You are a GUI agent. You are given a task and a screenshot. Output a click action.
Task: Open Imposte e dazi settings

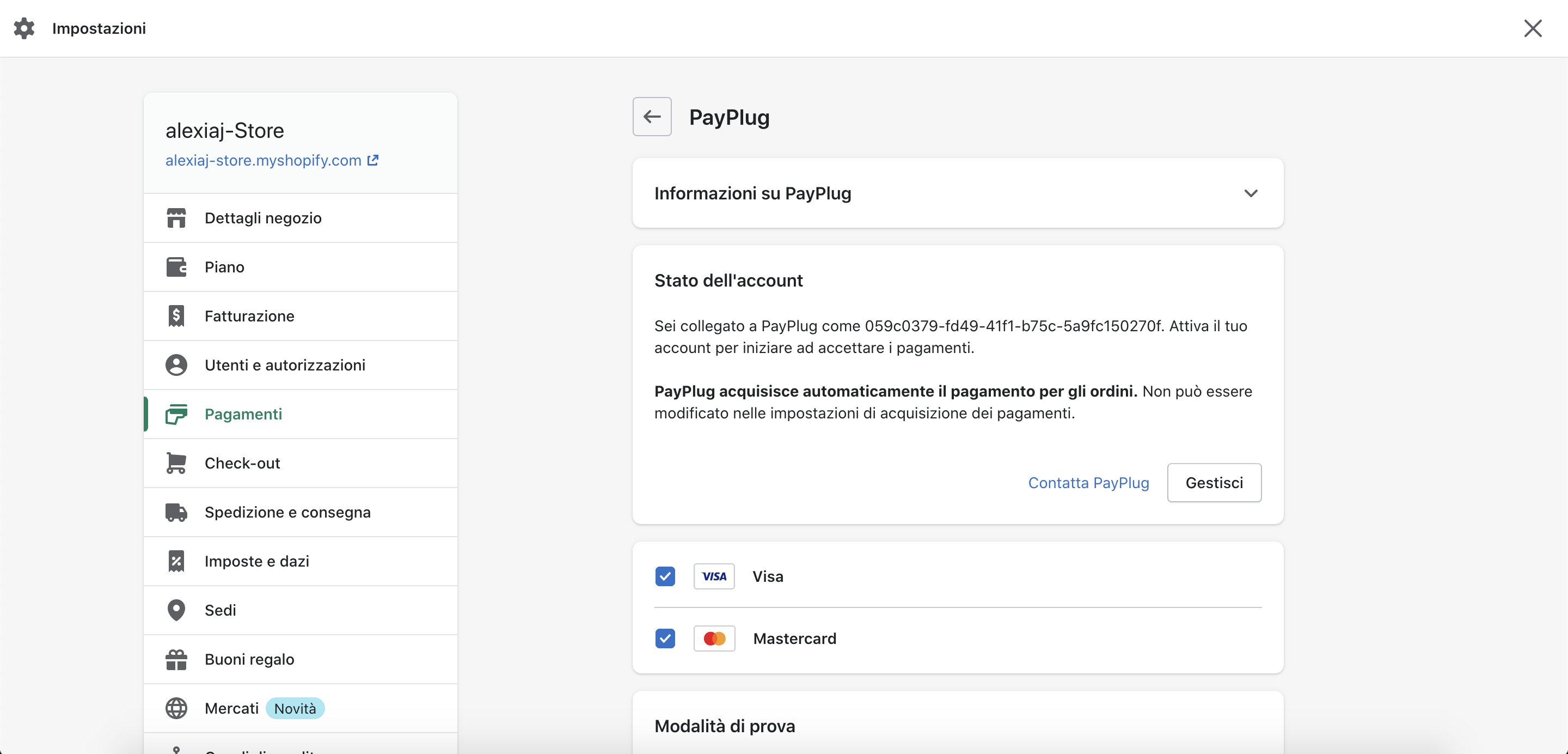301,561
